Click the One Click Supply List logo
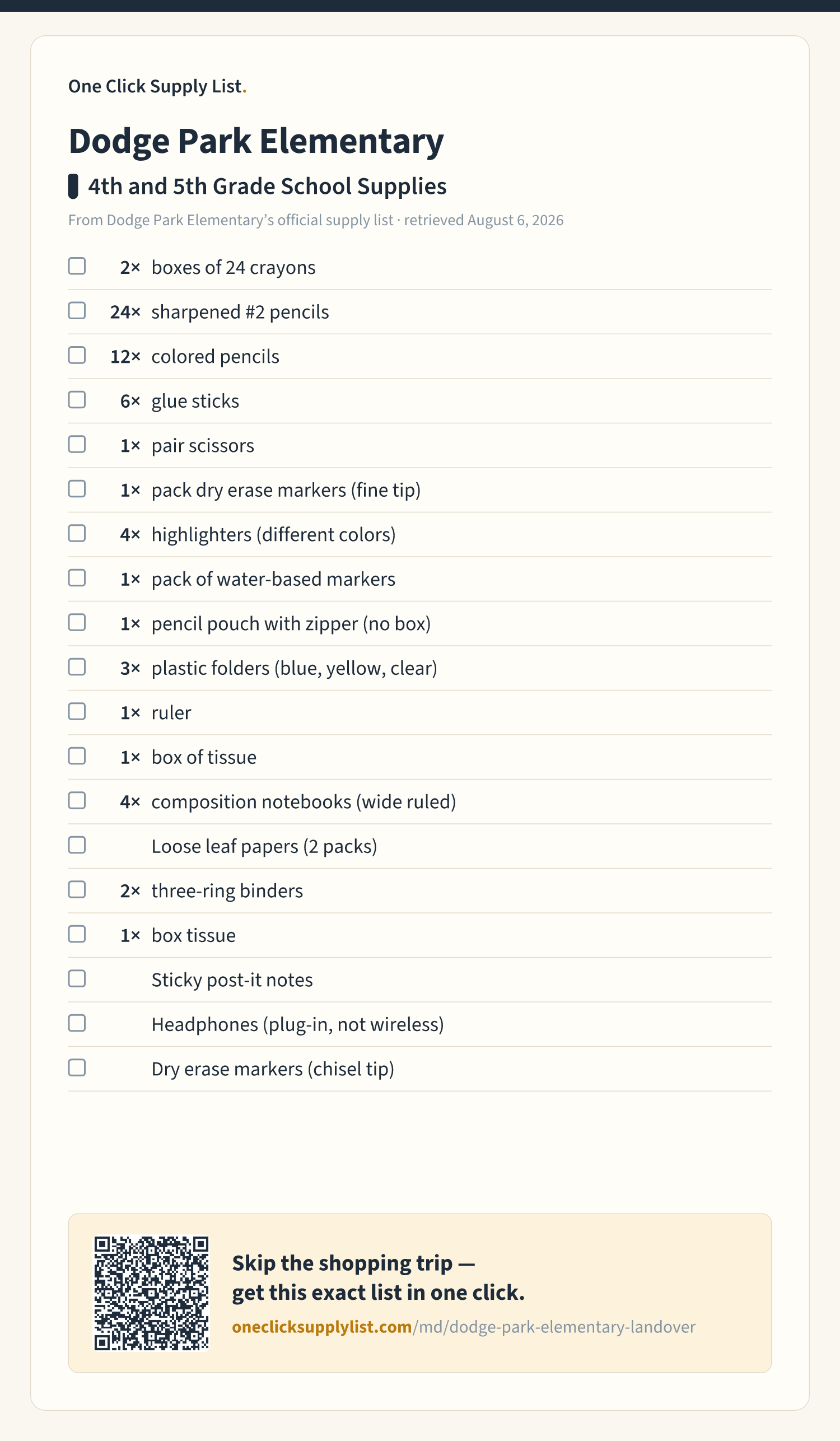The image size is (840, 1441). coord(157,86)
